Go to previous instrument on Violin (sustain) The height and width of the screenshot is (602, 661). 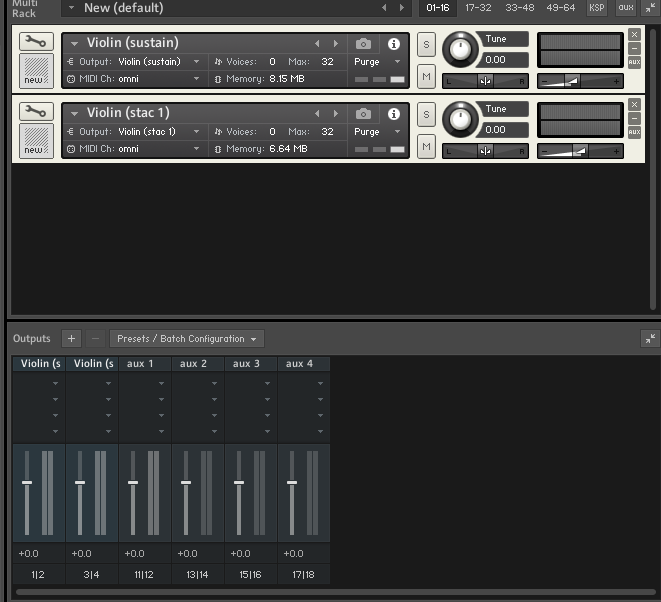click(x=317, y=43)
